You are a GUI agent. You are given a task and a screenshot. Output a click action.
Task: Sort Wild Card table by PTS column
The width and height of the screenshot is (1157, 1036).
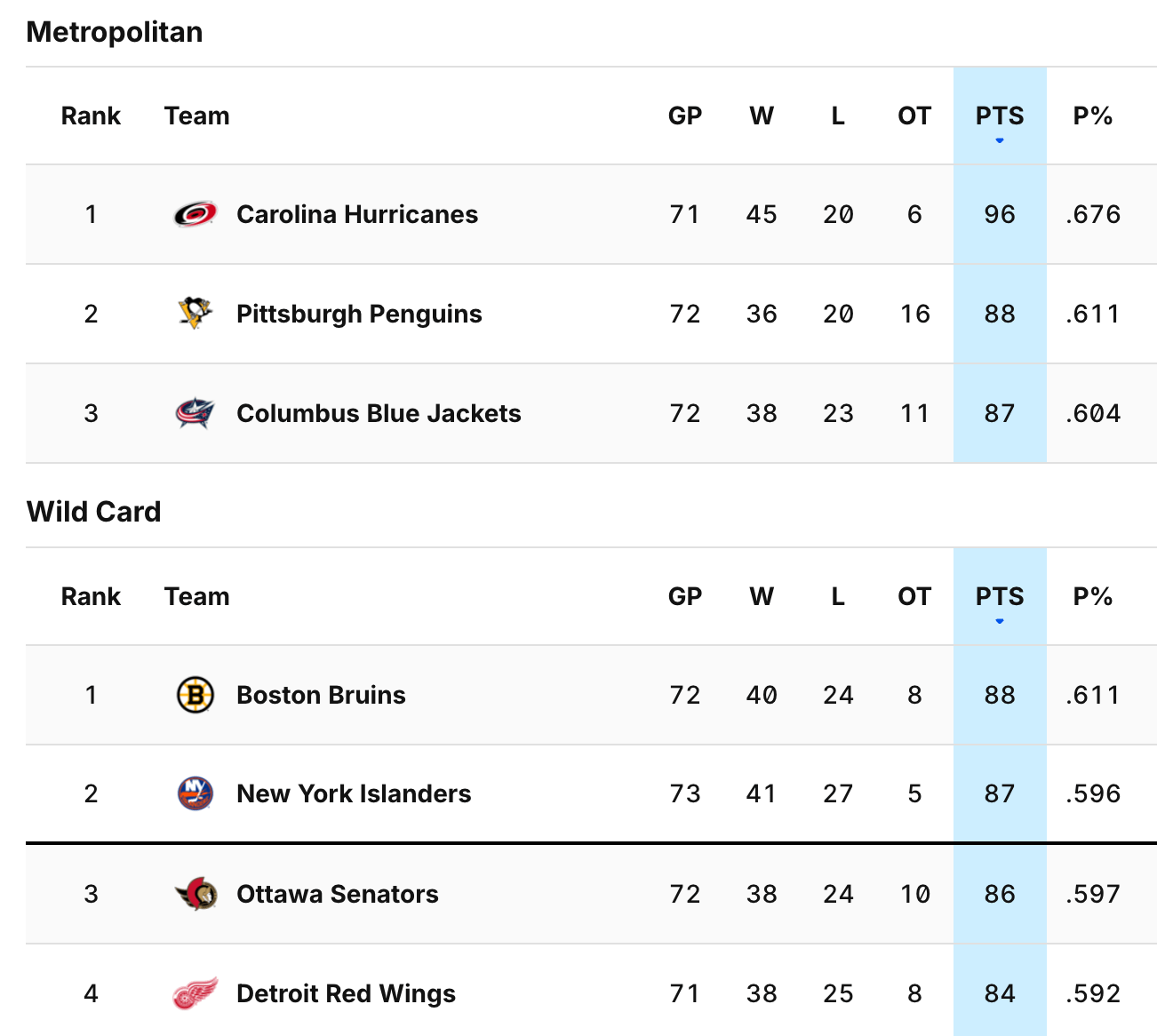coord(1000,597)
